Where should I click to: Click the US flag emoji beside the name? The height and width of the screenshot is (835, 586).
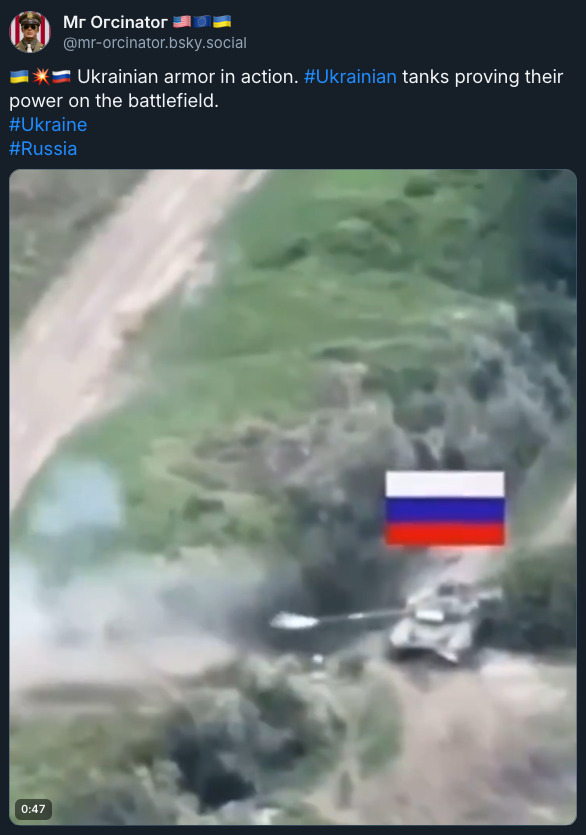(182, 21)
